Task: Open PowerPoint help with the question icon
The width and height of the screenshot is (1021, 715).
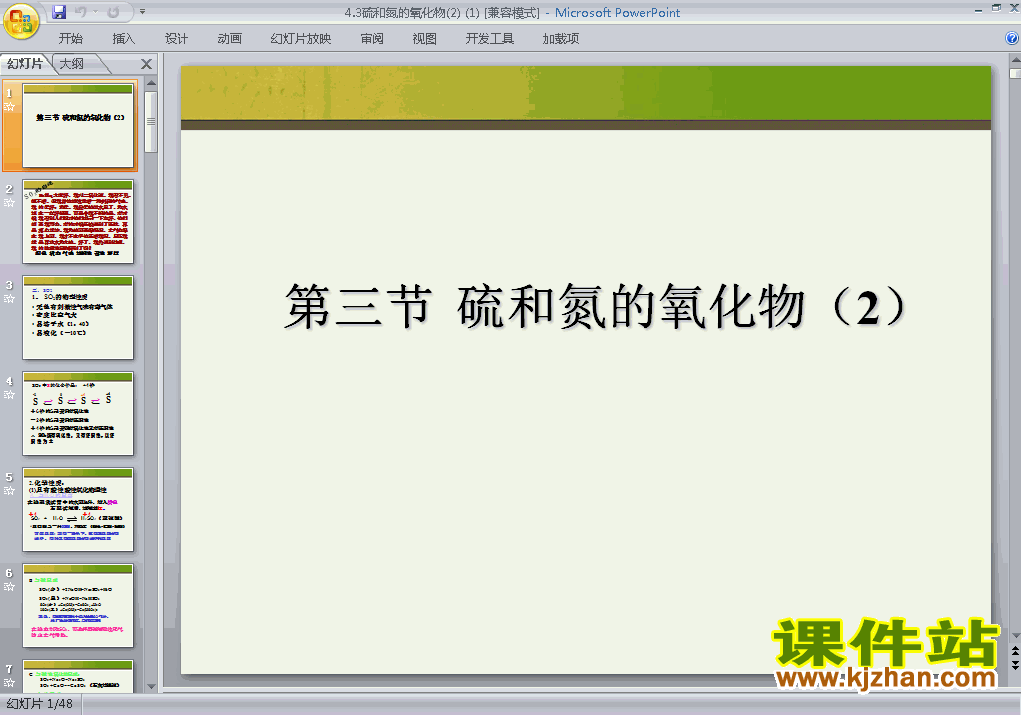Action: click(1012, 38)
